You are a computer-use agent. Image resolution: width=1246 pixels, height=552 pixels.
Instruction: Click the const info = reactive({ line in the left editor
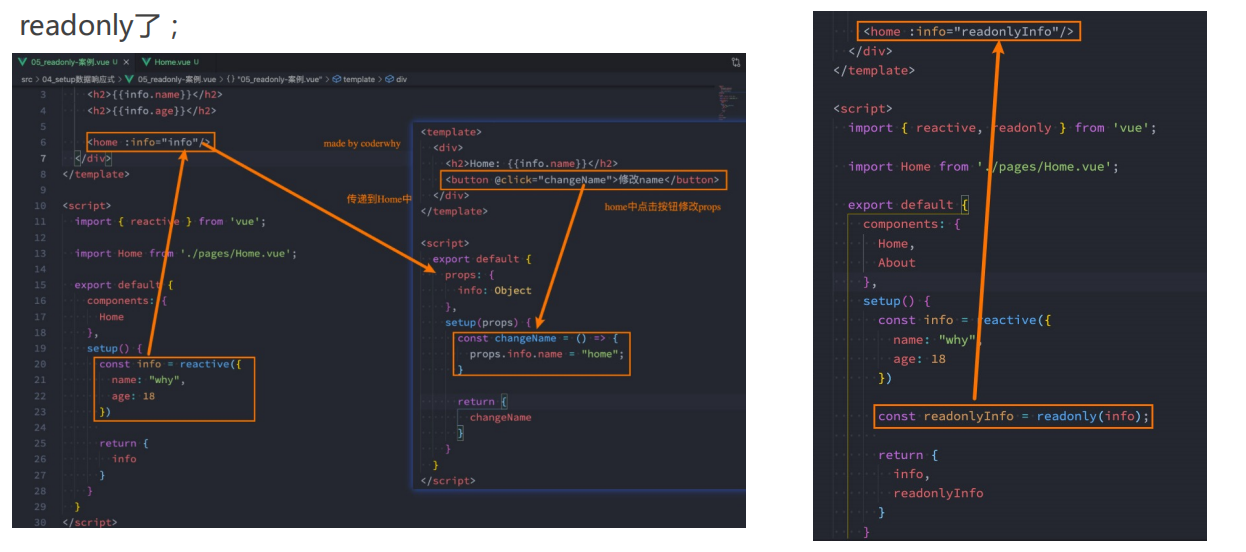pos(170,364)
